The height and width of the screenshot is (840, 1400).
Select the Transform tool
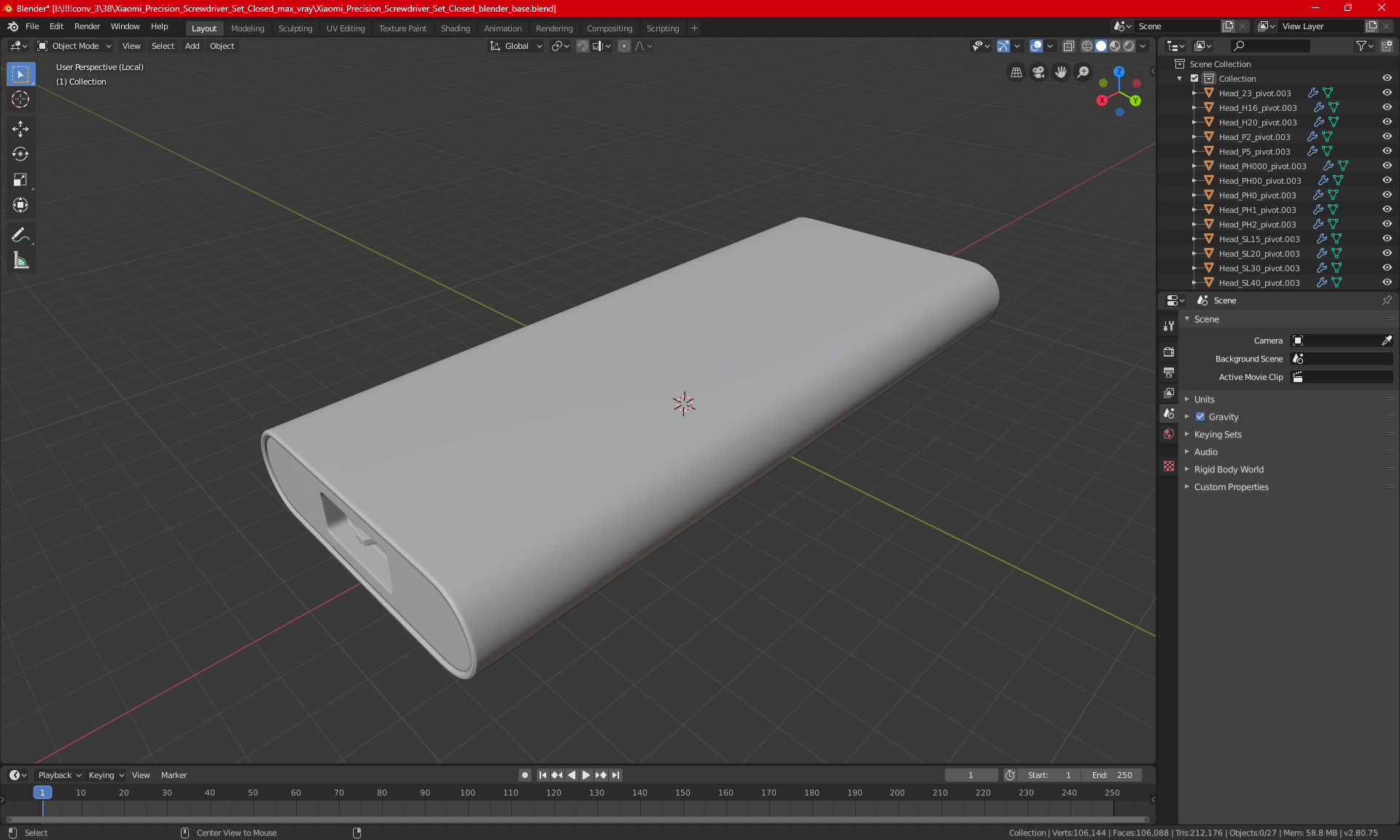[20, 206]
